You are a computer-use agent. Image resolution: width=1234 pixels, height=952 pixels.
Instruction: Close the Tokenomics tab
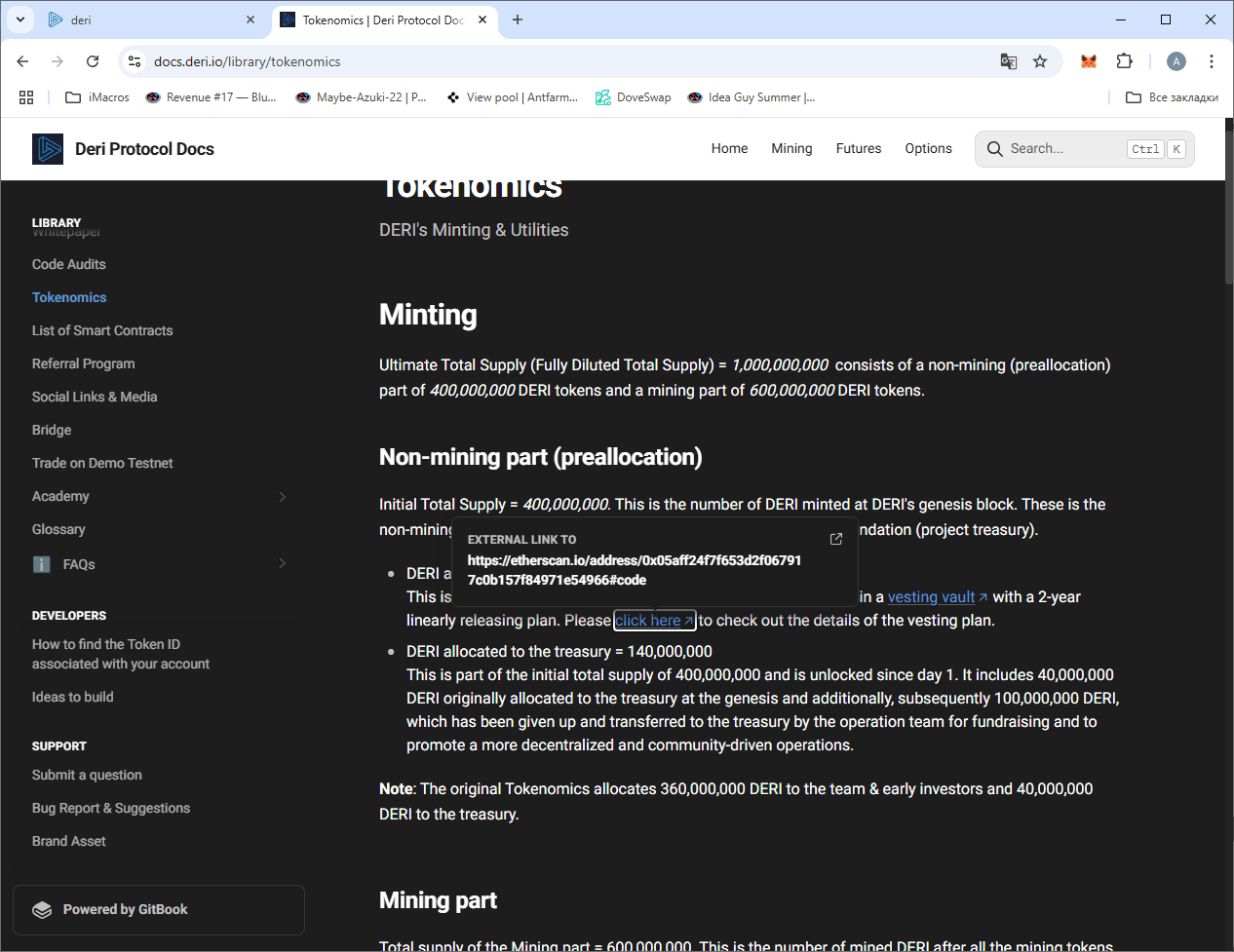[482, 19]
